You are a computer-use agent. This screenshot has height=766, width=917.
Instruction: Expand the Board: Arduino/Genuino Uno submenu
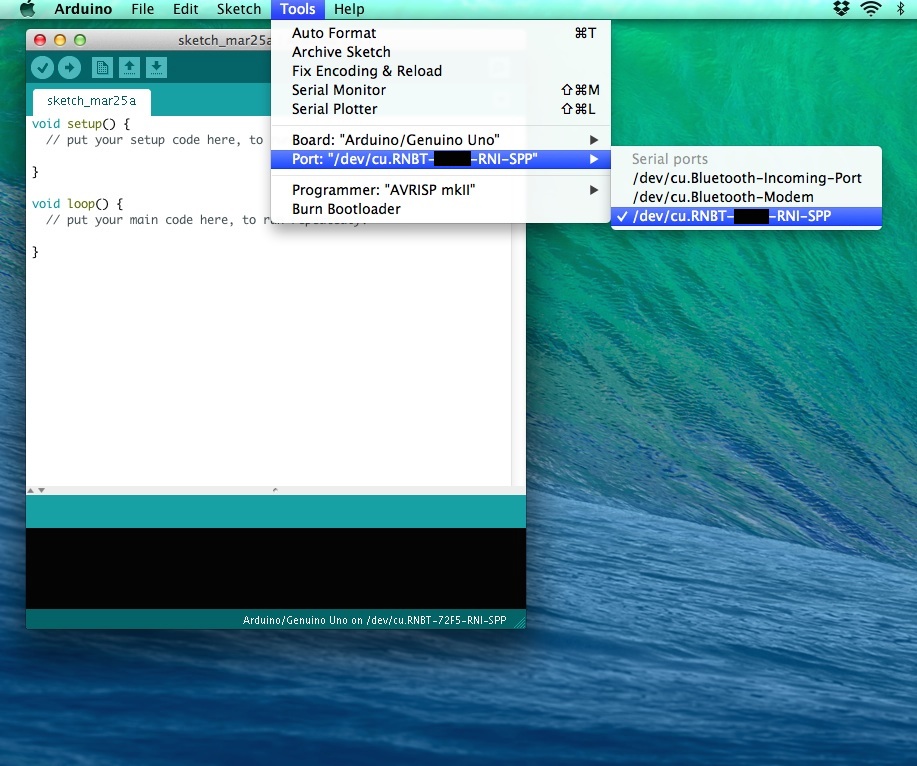tap(441, 140)
